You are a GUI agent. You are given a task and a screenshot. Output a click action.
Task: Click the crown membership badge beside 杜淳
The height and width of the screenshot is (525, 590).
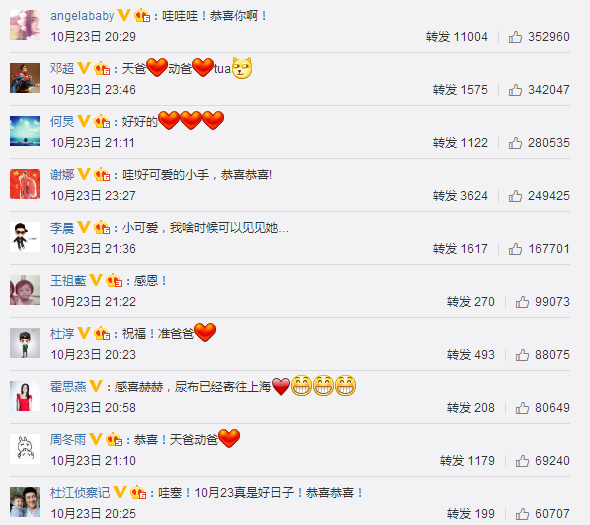[102, 333]
